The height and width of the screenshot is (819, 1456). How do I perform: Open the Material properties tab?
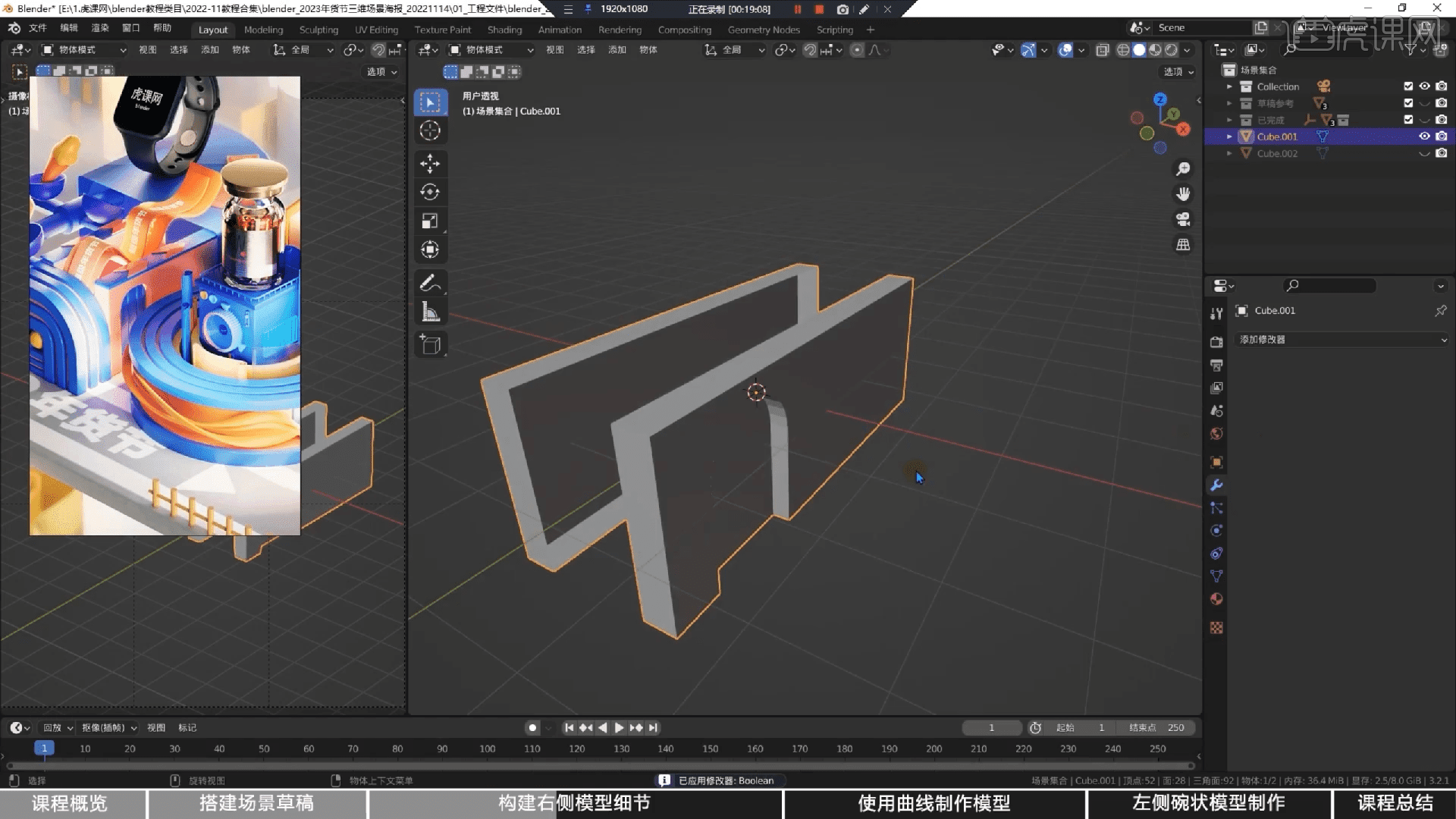click(x=1216, y=599)
